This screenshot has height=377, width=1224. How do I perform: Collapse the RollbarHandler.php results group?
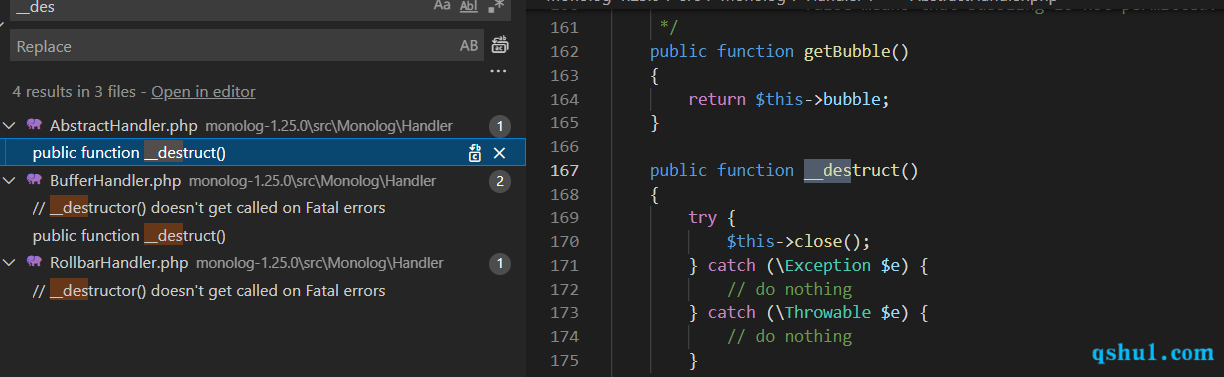(x=10, y=263)
